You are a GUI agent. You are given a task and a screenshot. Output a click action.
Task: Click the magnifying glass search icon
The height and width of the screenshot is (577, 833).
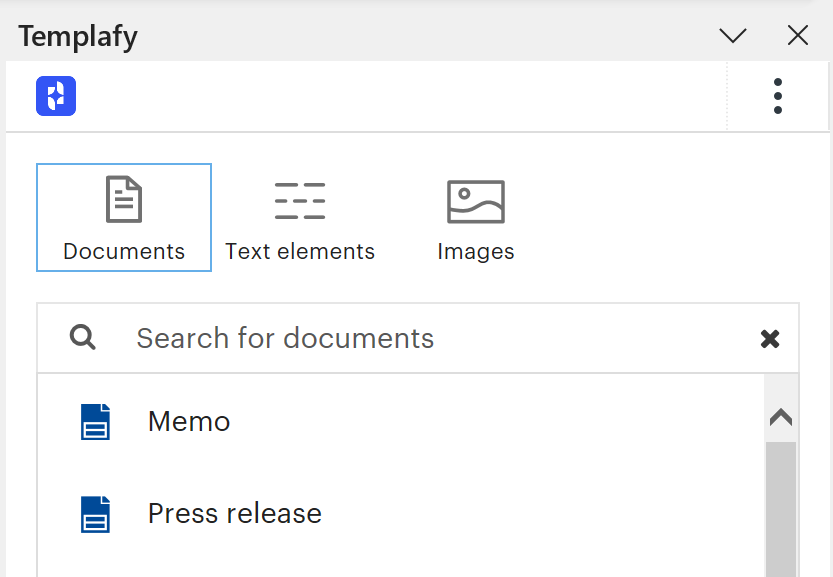click(83, 338)
